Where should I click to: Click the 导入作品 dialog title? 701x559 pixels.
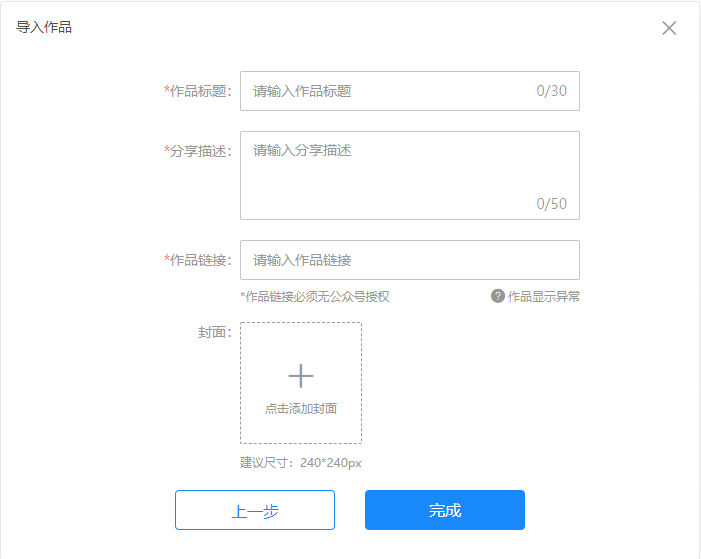[44, 27]
